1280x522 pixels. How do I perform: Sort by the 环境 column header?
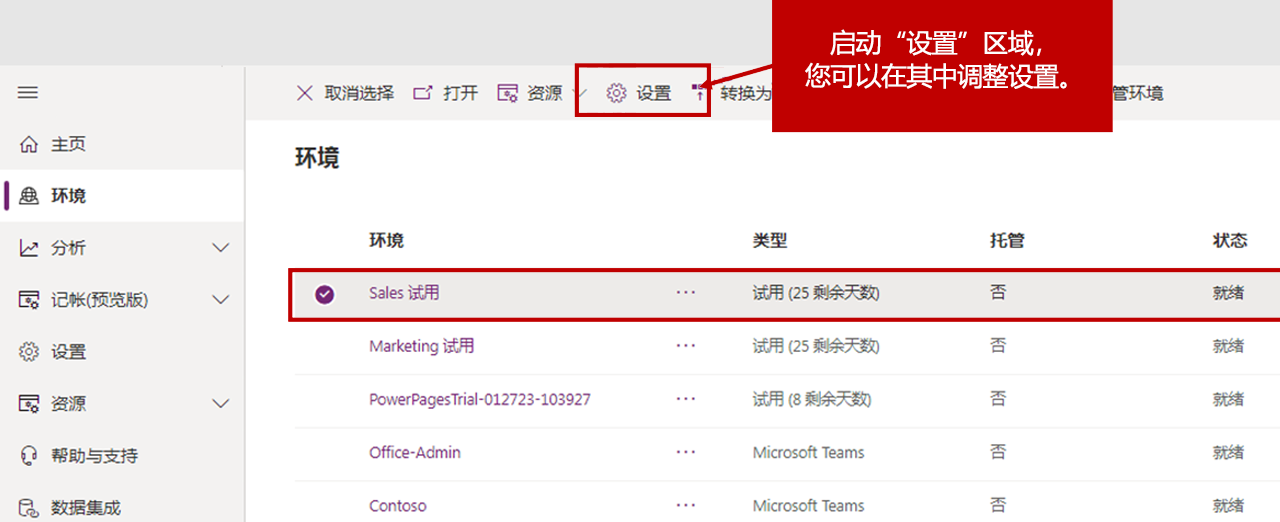[x=386, y=240]
